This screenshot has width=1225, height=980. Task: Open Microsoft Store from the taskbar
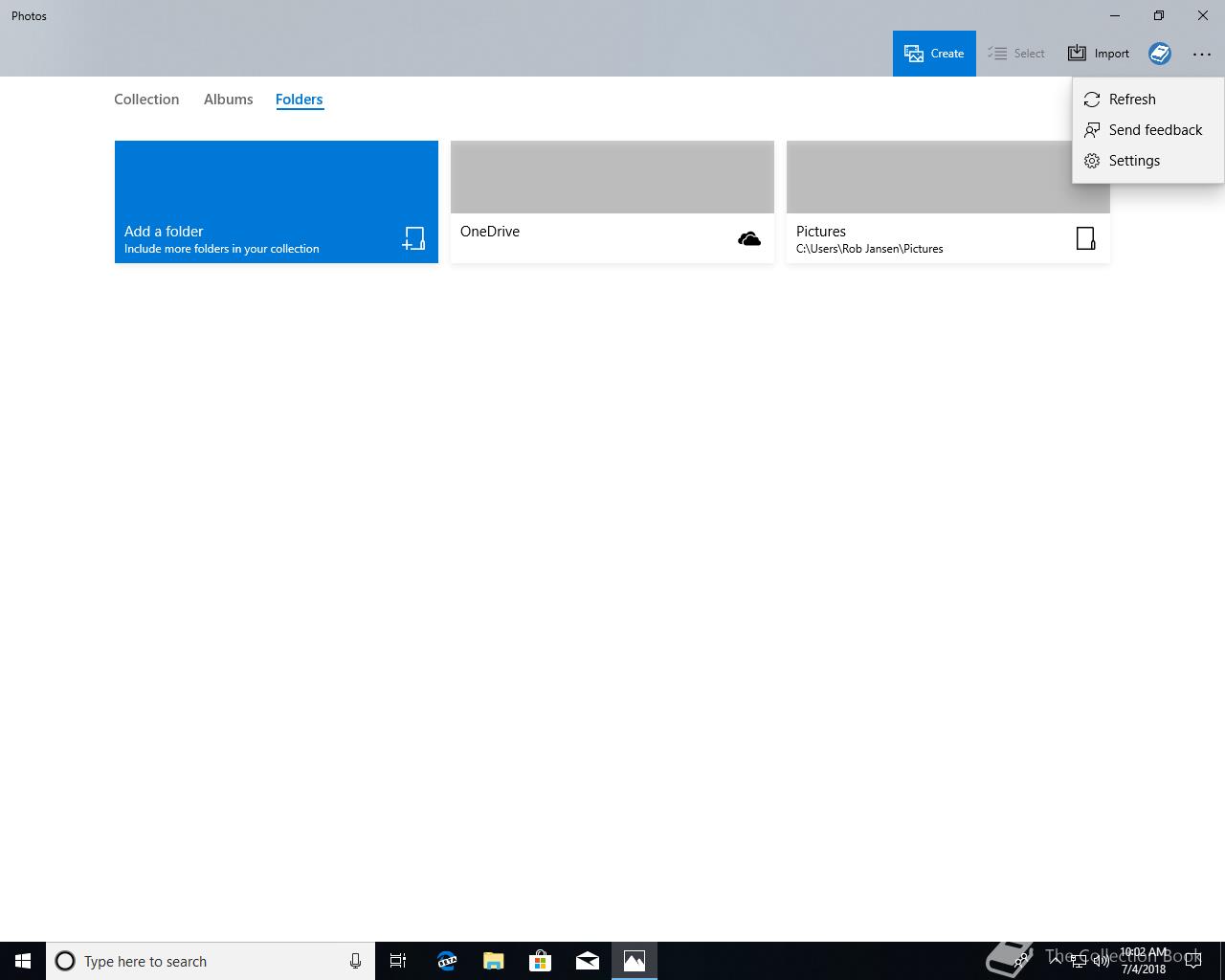(x=541, y=961)
